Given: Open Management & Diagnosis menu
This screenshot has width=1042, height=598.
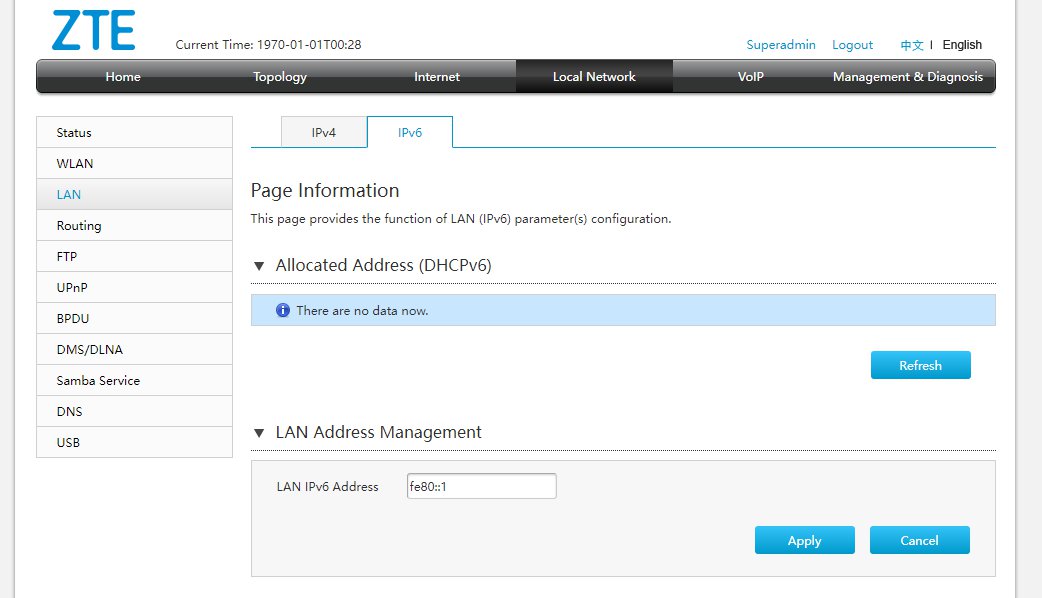Looking at the screenshot, I should coord(907,77).
